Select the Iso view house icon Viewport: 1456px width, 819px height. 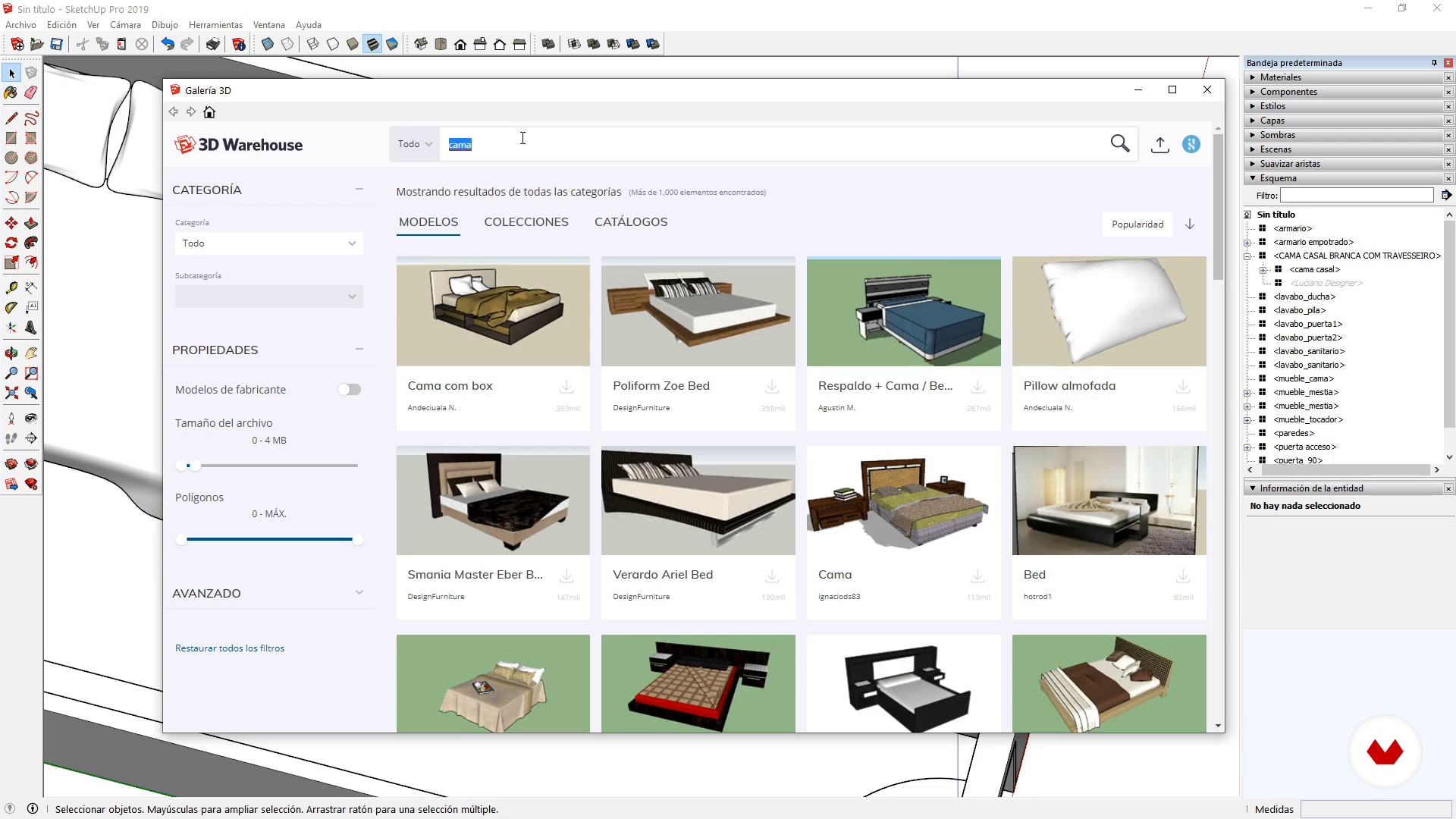click(421, 44)
